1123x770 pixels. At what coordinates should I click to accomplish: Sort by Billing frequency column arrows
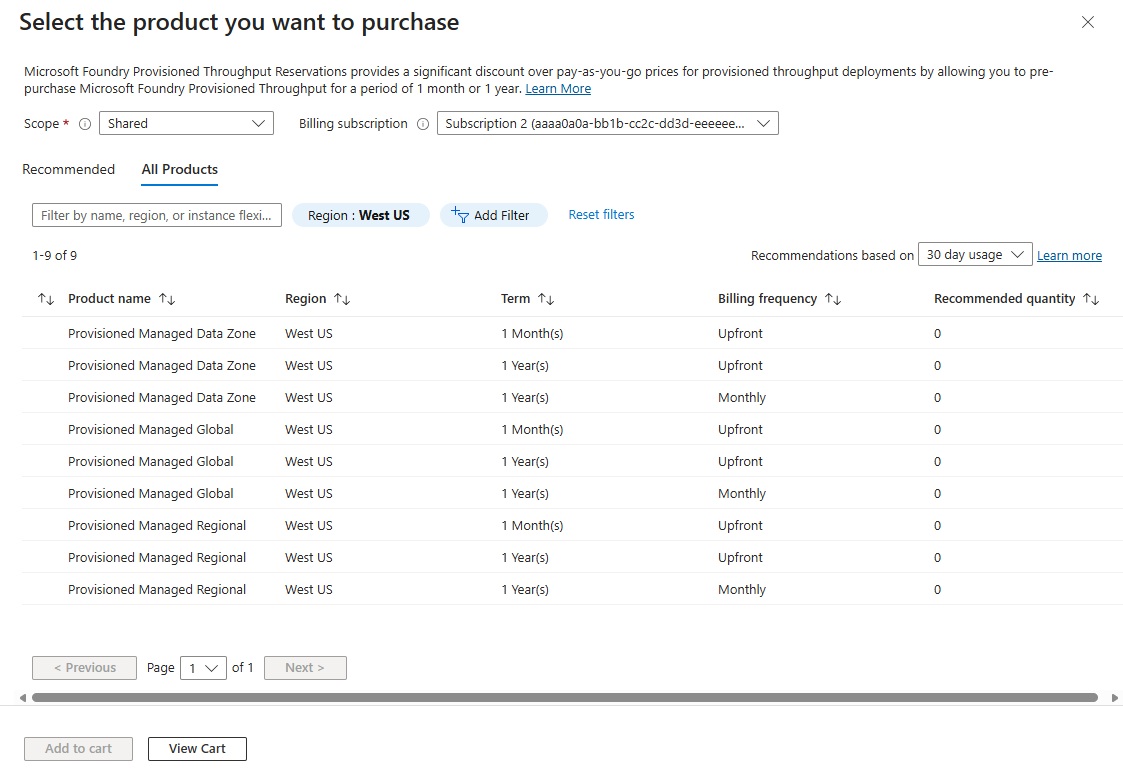(833, 299)
